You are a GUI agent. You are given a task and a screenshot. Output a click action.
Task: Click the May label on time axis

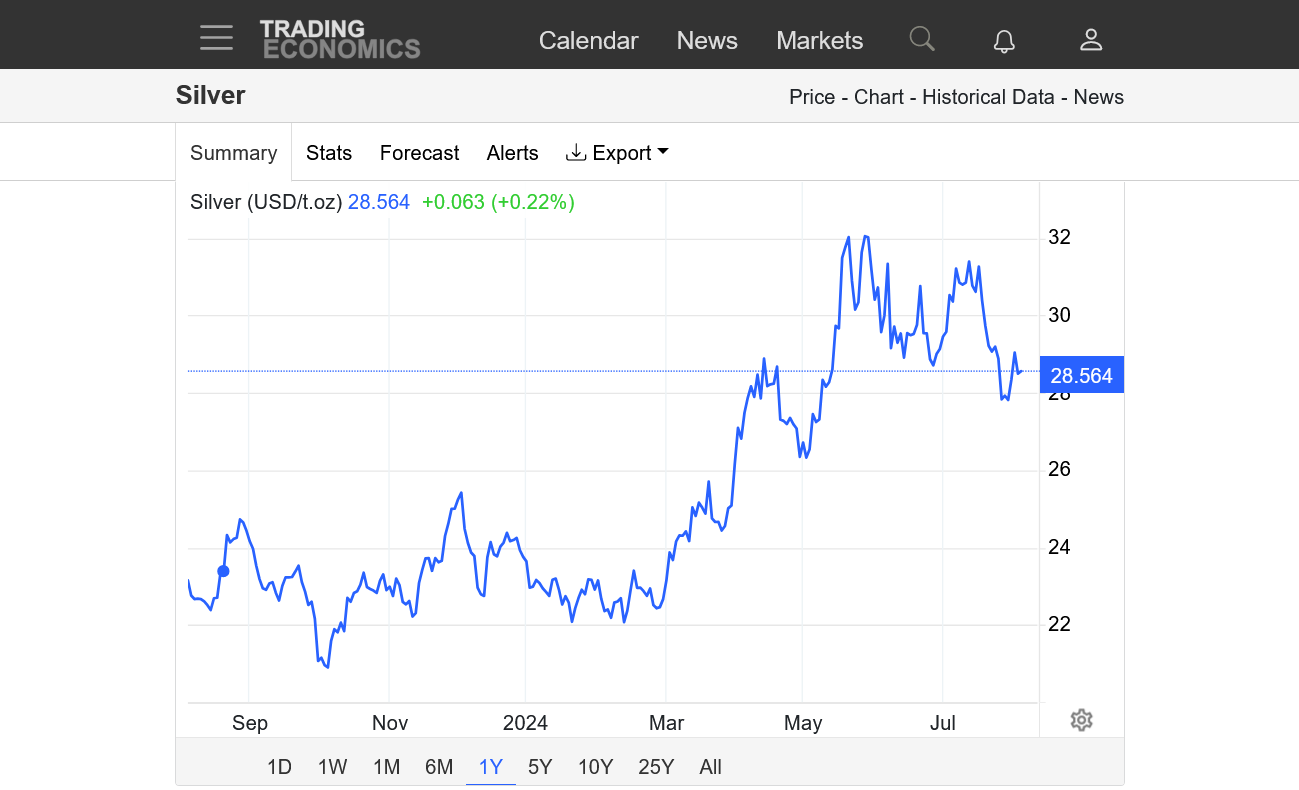coord(803,723)
